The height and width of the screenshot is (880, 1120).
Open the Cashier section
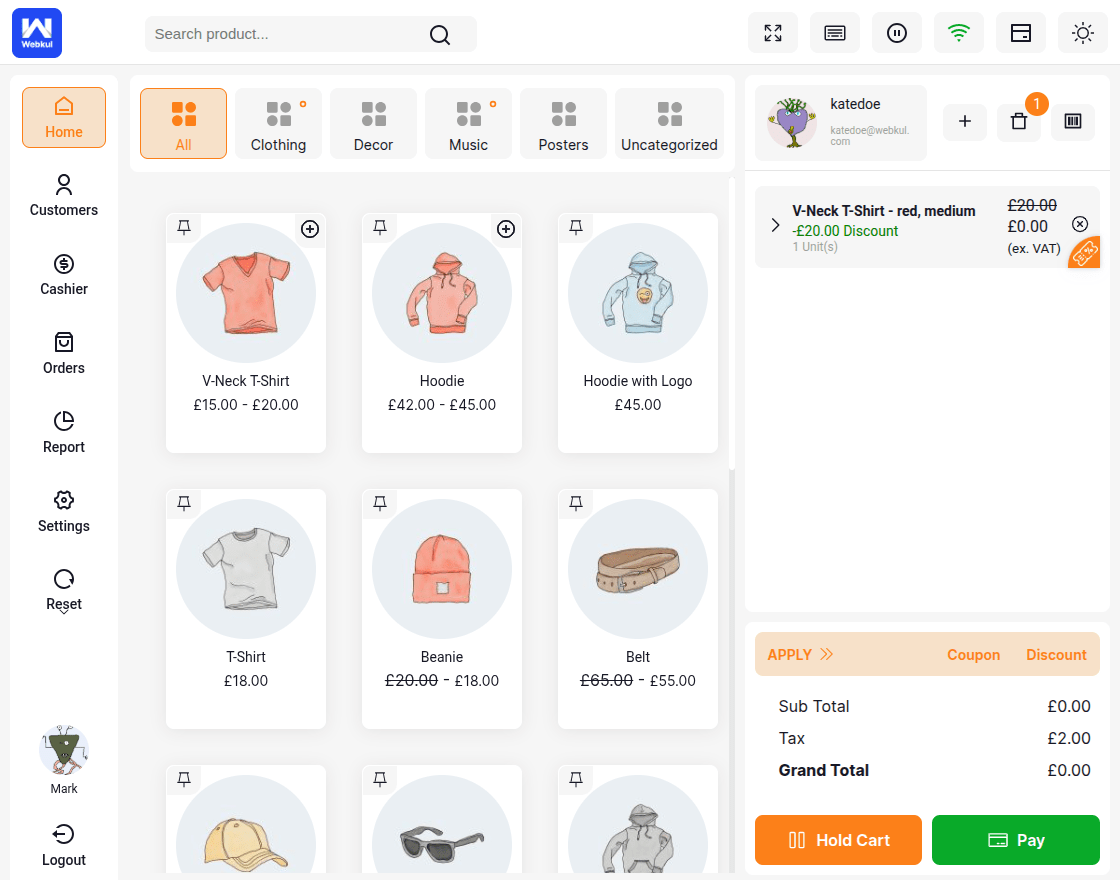click(63, 275)
